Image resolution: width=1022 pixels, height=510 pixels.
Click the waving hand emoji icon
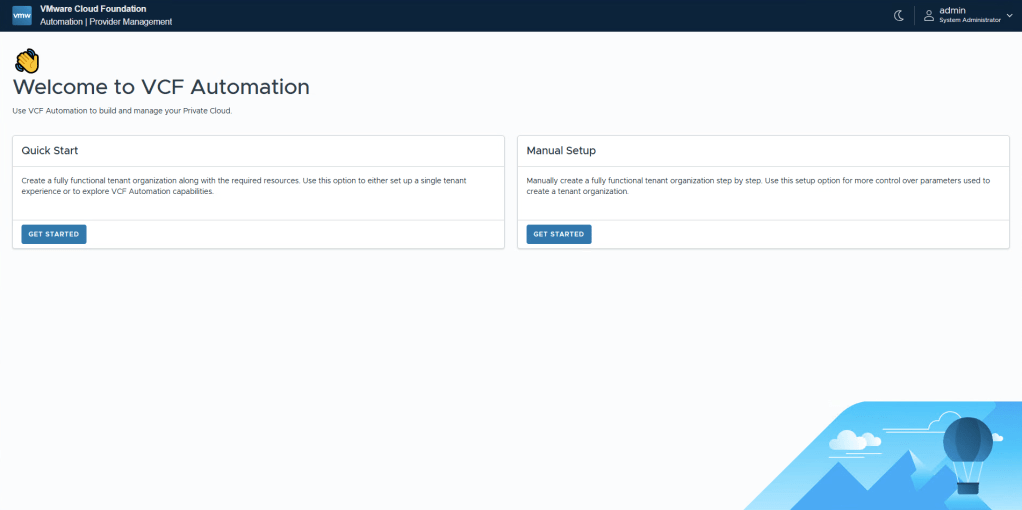coord(26,61)
